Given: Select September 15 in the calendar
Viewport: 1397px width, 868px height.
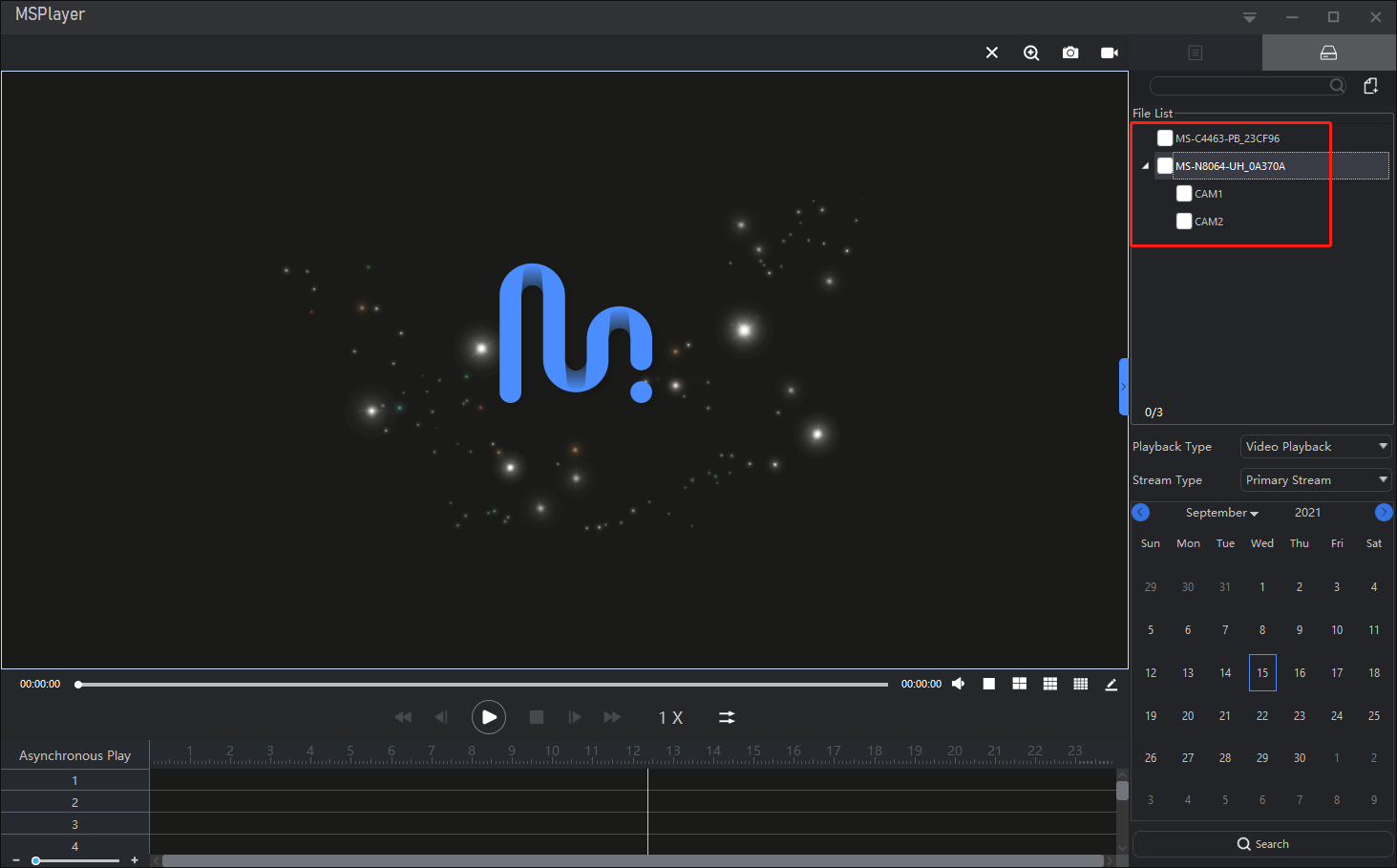Looking at the screenshot, I should [x=1262, y=673].
